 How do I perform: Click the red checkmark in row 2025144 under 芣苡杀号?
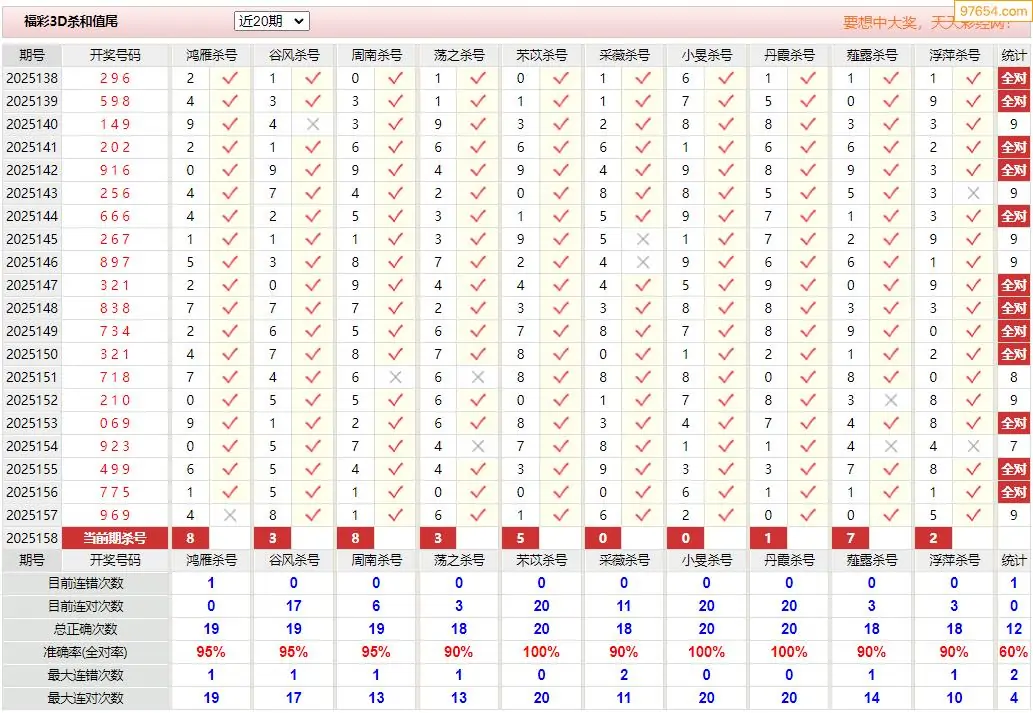click(561, 216)
